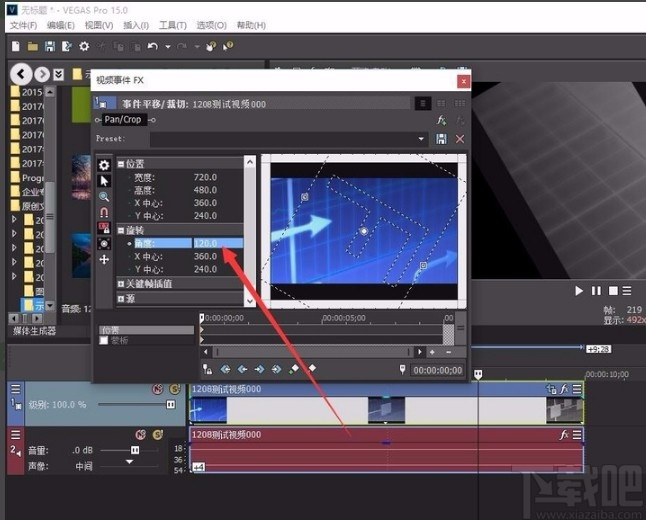Show Pan/Crop properties via the gear icon

coord(104,165)
